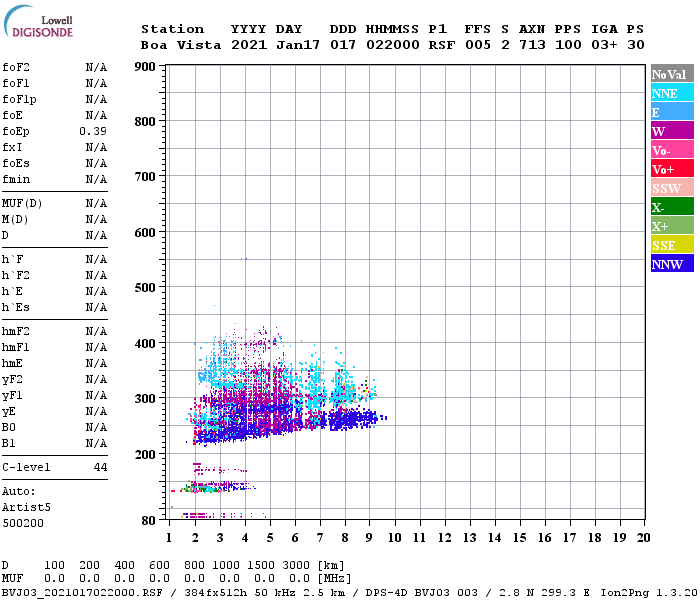This screenshot has width=700, height=600.
Task: Click the M(D) parameter label
Action: tap(15, 220)
